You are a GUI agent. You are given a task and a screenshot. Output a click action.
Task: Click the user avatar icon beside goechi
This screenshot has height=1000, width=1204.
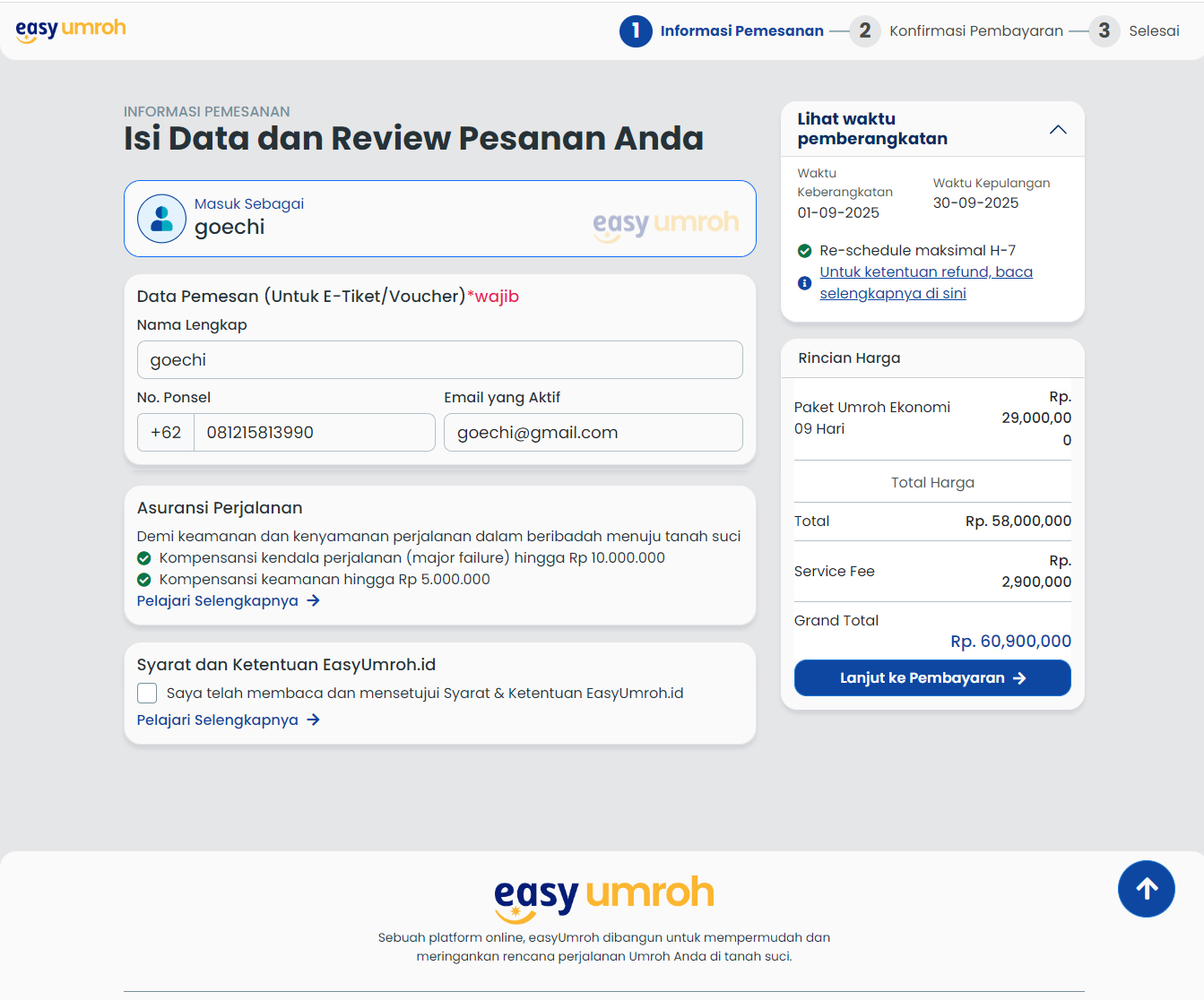[x=161, y=219]
